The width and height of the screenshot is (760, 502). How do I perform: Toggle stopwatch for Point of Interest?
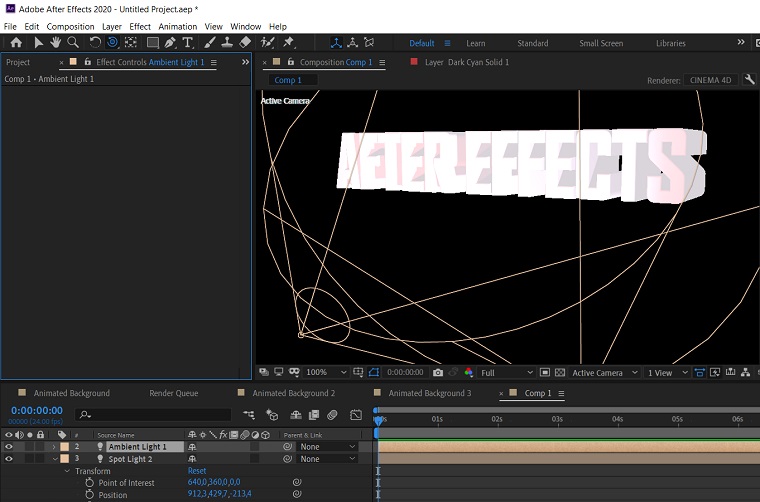tap(89, 482)
